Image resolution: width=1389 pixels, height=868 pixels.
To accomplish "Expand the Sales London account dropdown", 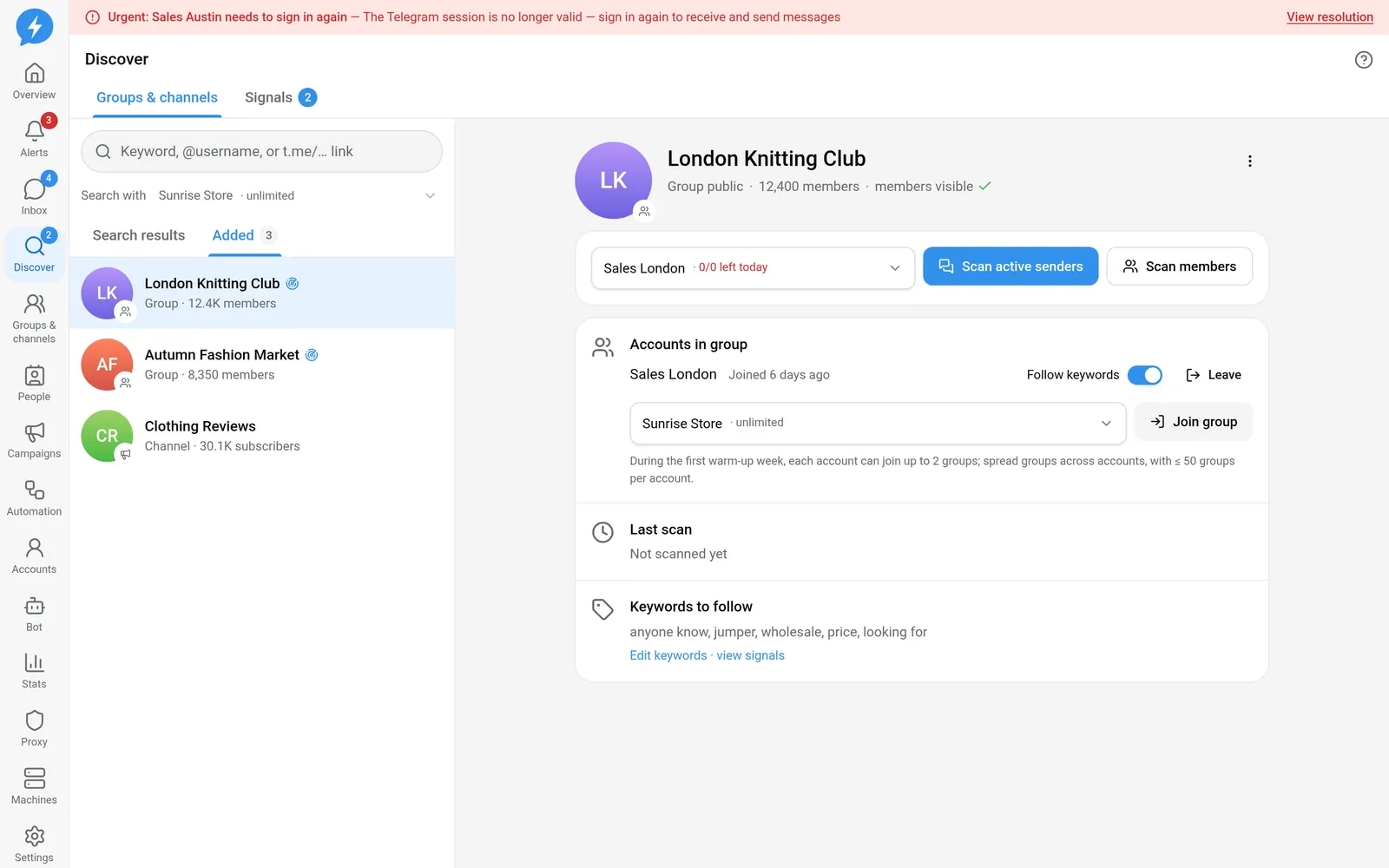I will click(753, 267).
